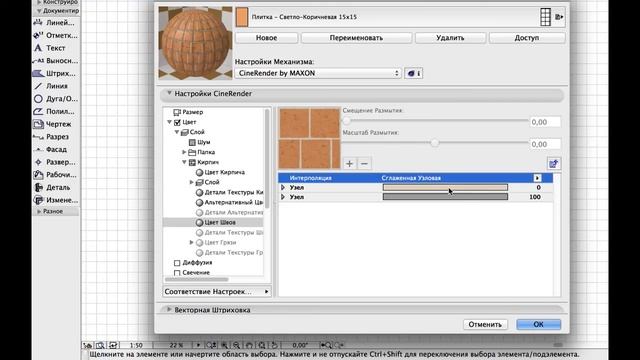Expand the Папка folder in the tree
This screenshot has width=640, height=360.
(184, 152)
